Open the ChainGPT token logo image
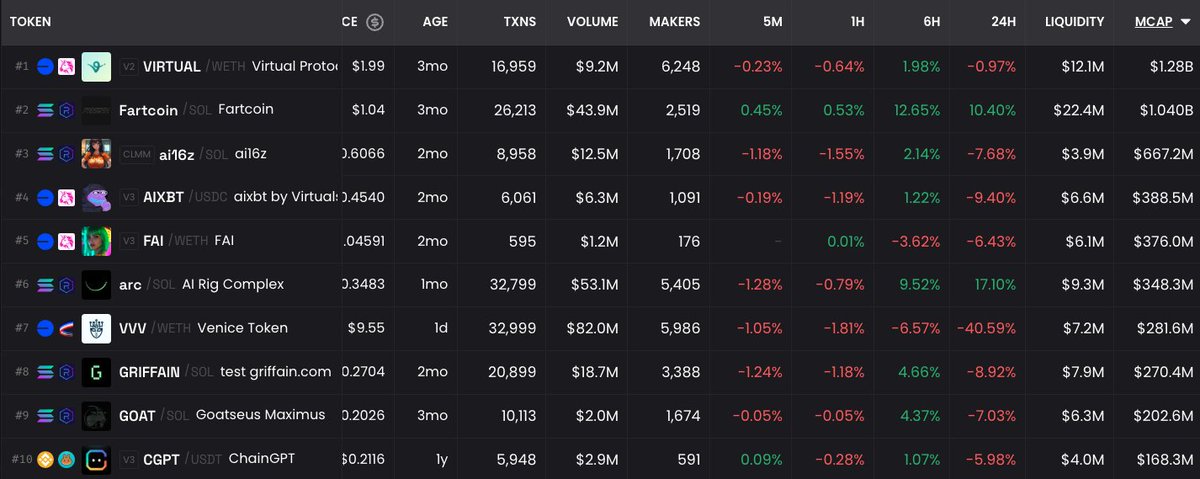1200x479 pixels. (96, 459)
